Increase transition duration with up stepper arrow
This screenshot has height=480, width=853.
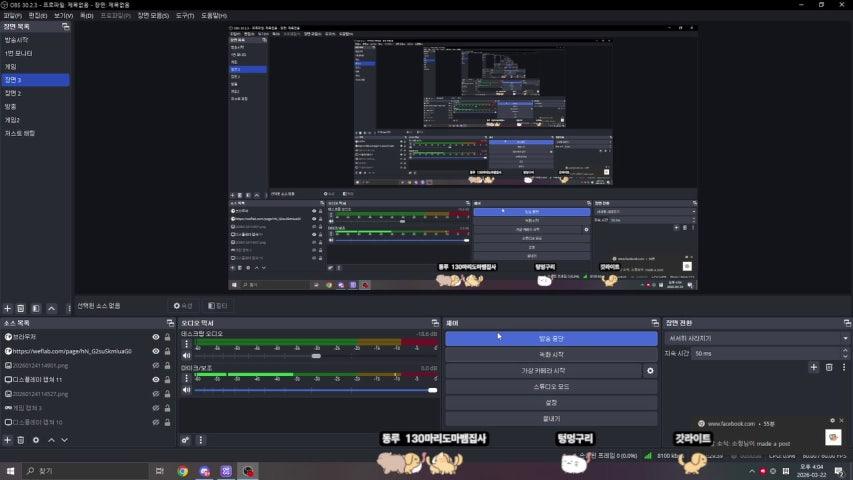coord(845,351)
